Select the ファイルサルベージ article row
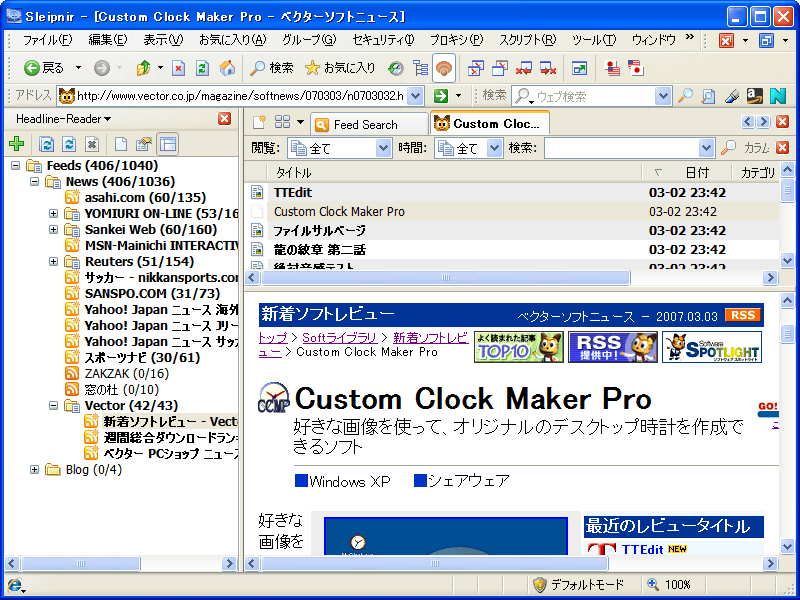 (x=512, y=231)
